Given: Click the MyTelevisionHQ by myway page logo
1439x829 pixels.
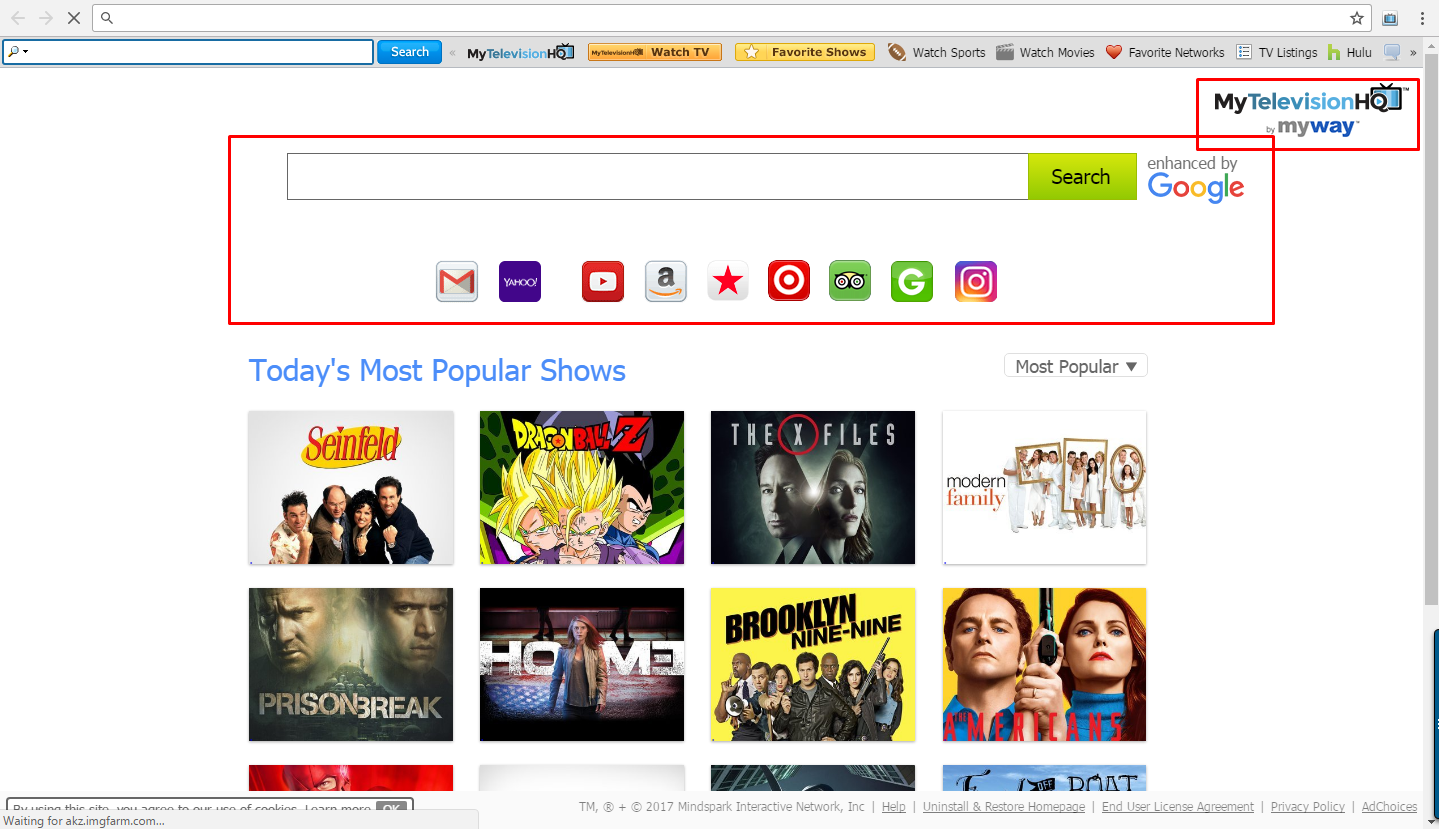Looking at the screenshot, I should (x=1311, y=111).
